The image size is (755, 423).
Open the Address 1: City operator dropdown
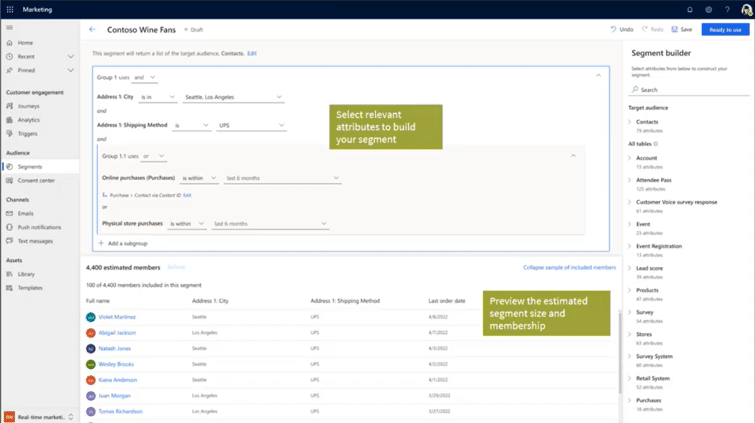pyautogui.click(x=158, y=97)
